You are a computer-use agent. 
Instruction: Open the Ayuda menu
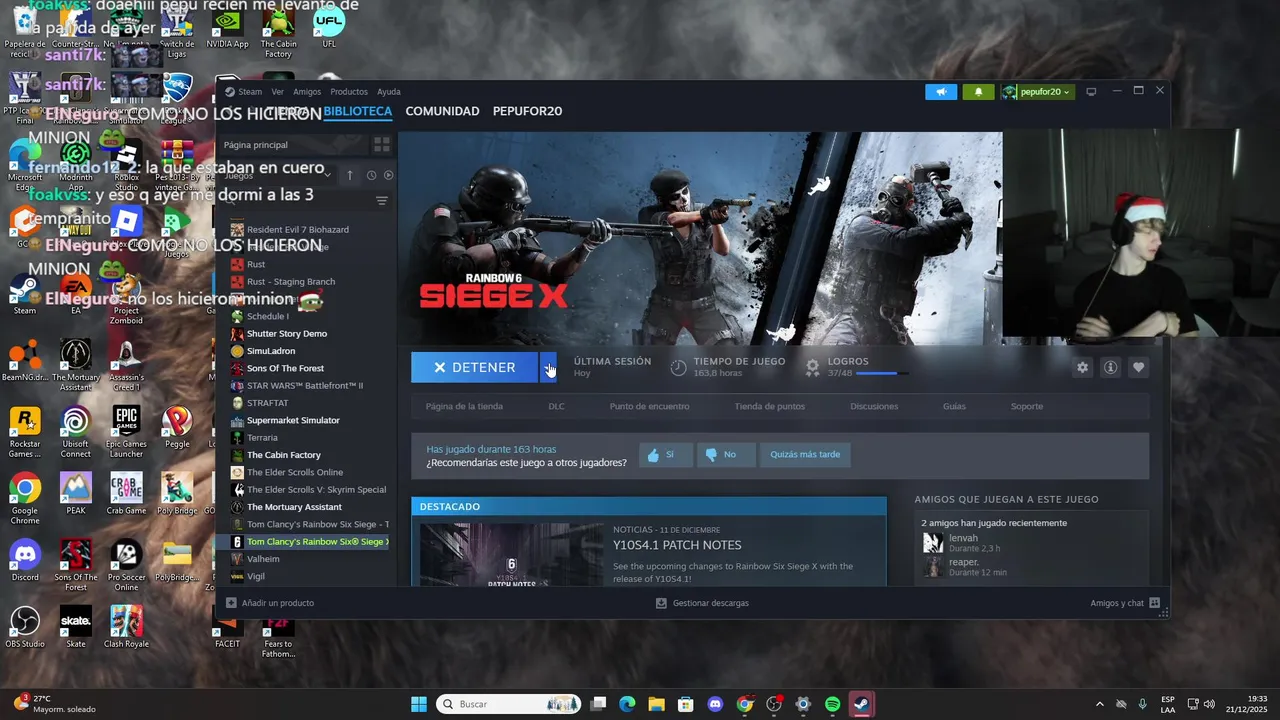pos(389,92)
